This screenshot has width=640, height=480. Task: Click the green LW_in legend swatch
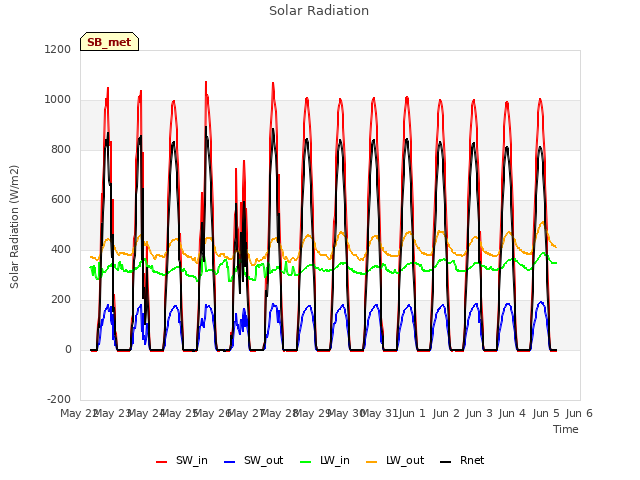click(305, 462)
